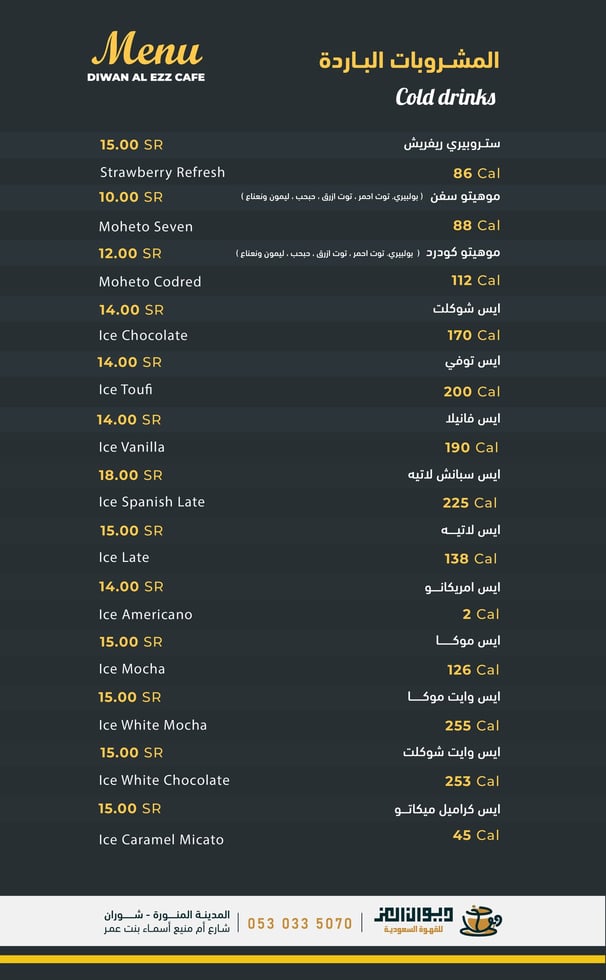Screen dimensions: 606x980
Task: Click the Cold drinks section heading
Action: point(446,97)
